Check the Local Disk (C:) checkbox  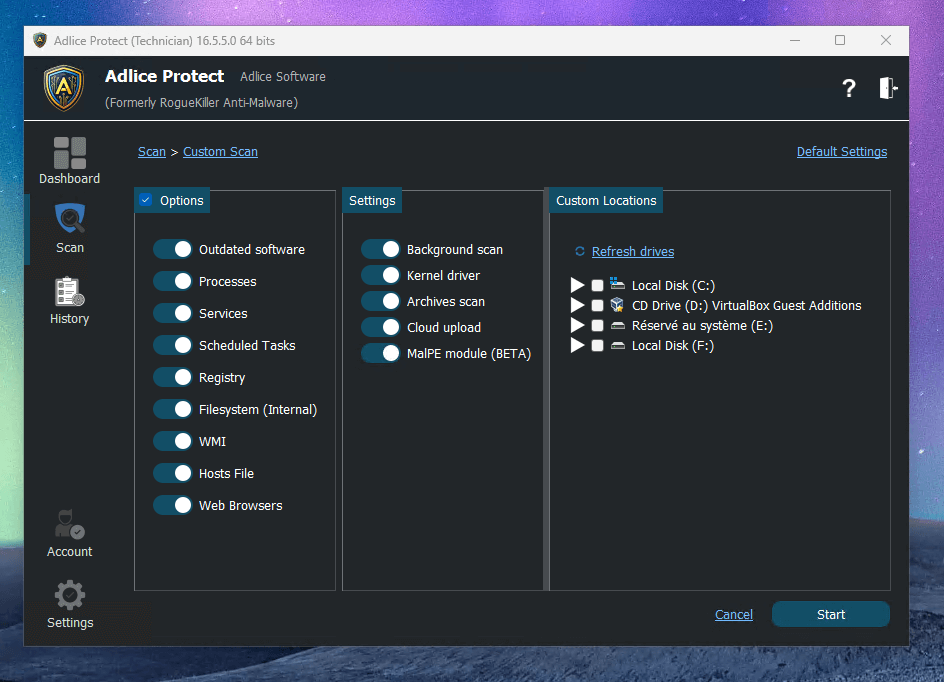click(598, 286)
